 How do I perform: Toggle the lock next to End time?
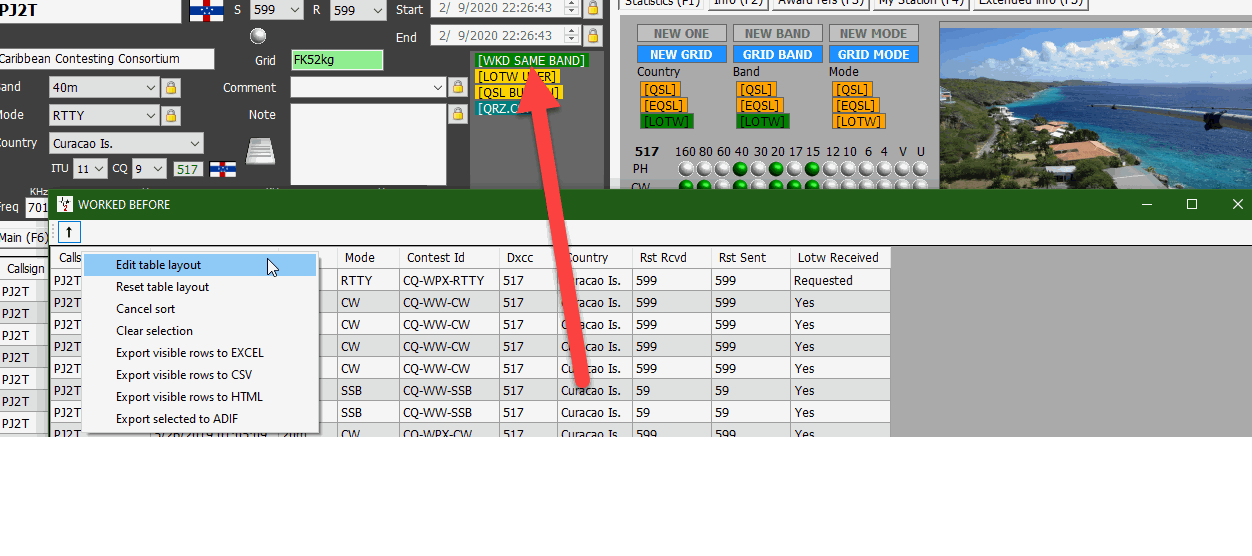[x=593, y=37]
